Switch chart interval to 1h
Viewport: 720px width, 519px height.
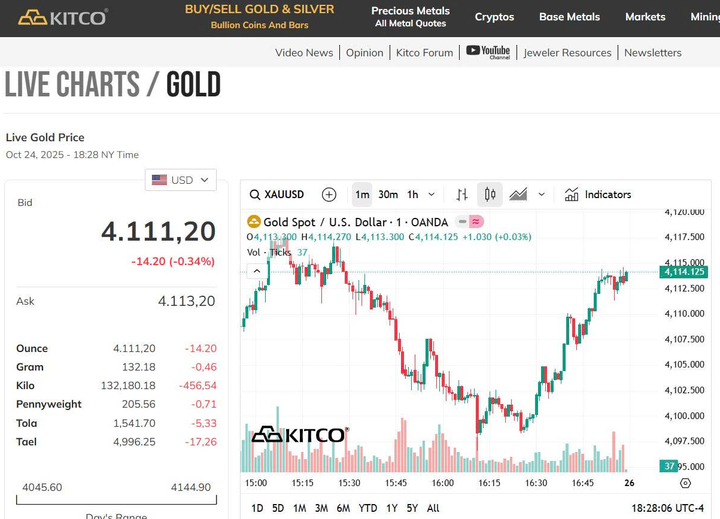tap(412, 195)
